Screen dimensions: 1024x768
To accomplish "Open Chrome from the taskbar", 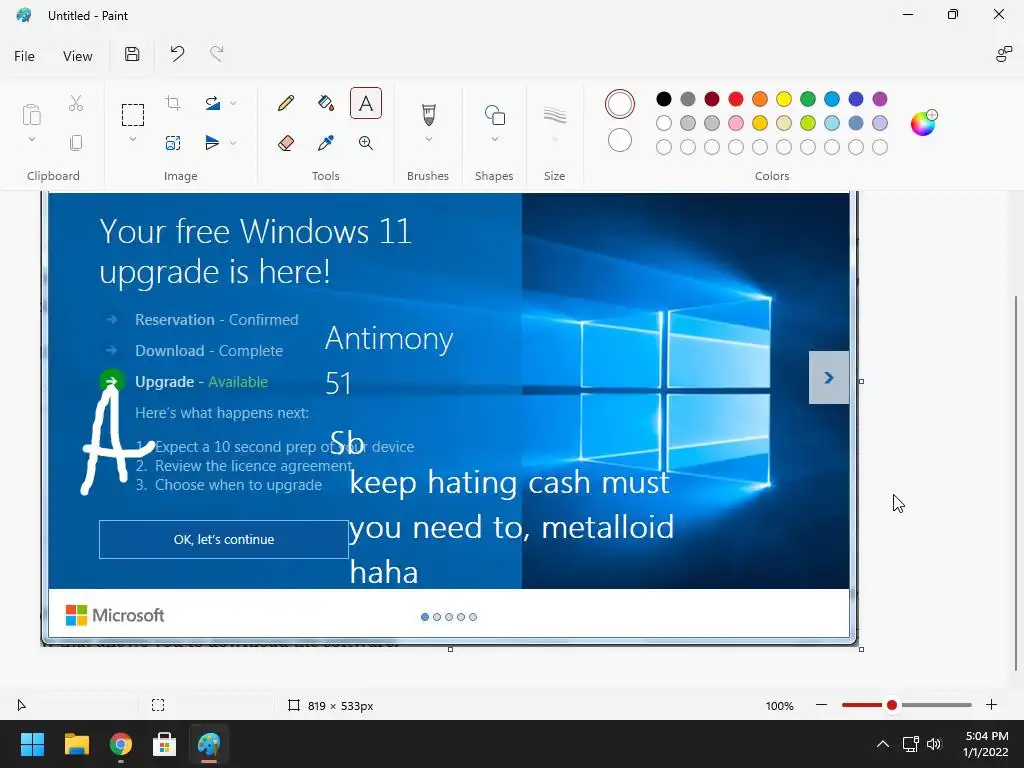I will (x=121, y=744).
